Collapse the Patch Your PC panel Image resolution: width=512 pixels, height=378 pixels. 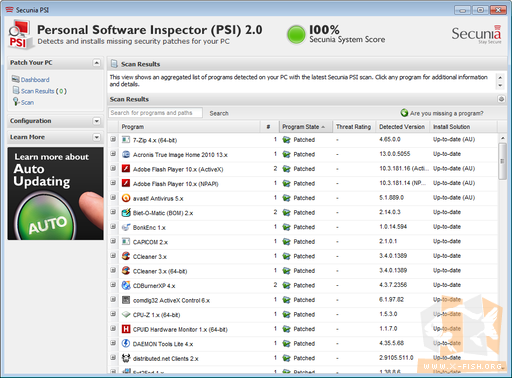pyautogui.click(x=96, y=63)
